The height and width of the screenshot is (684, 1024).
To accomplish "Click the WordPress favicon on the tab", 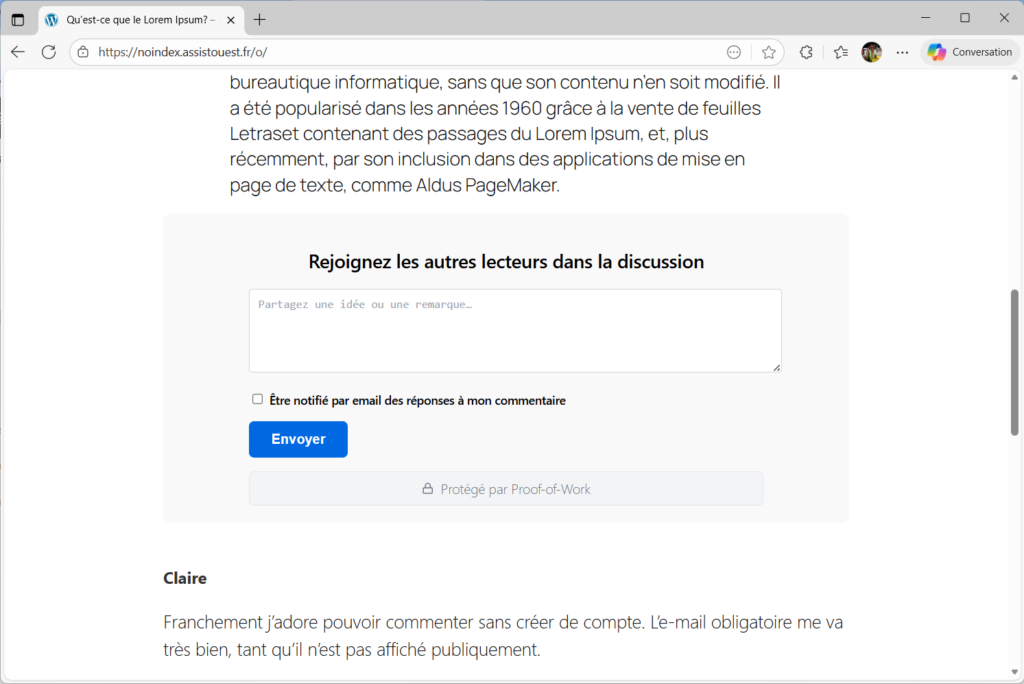I will click(x=50, y=19).
